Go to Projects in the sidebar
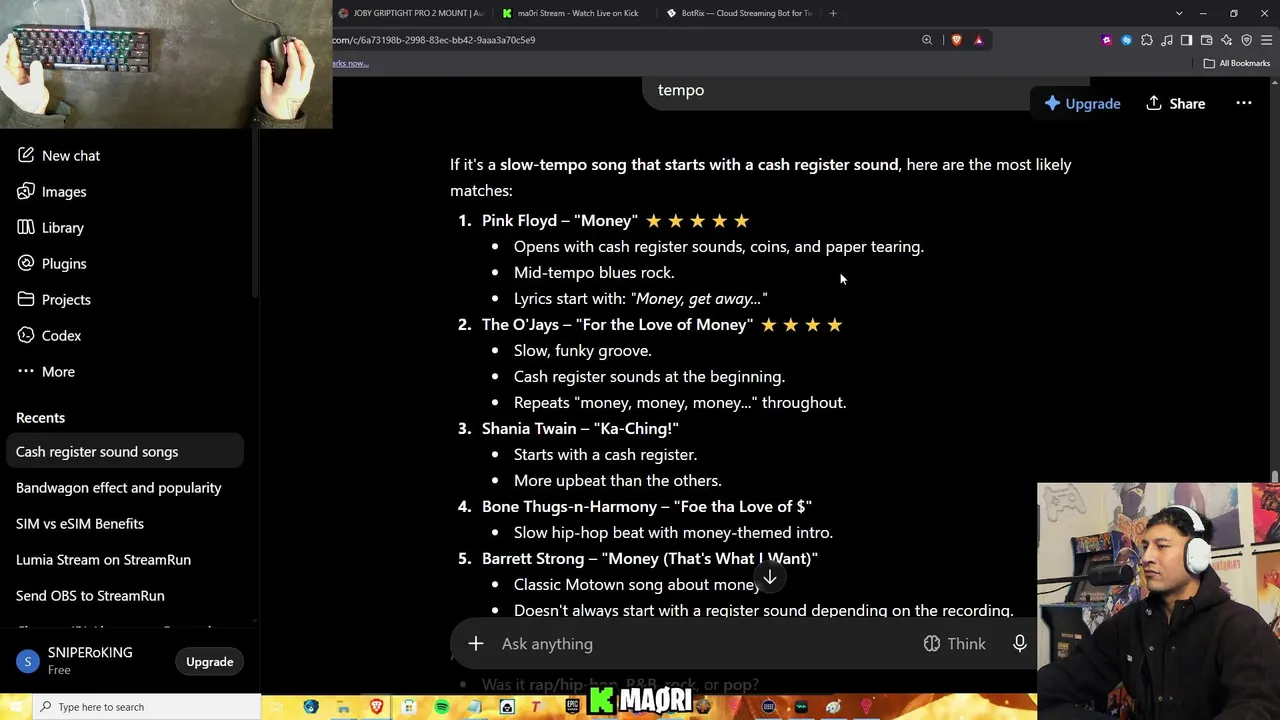1280x720 pixels. (54, 300)
